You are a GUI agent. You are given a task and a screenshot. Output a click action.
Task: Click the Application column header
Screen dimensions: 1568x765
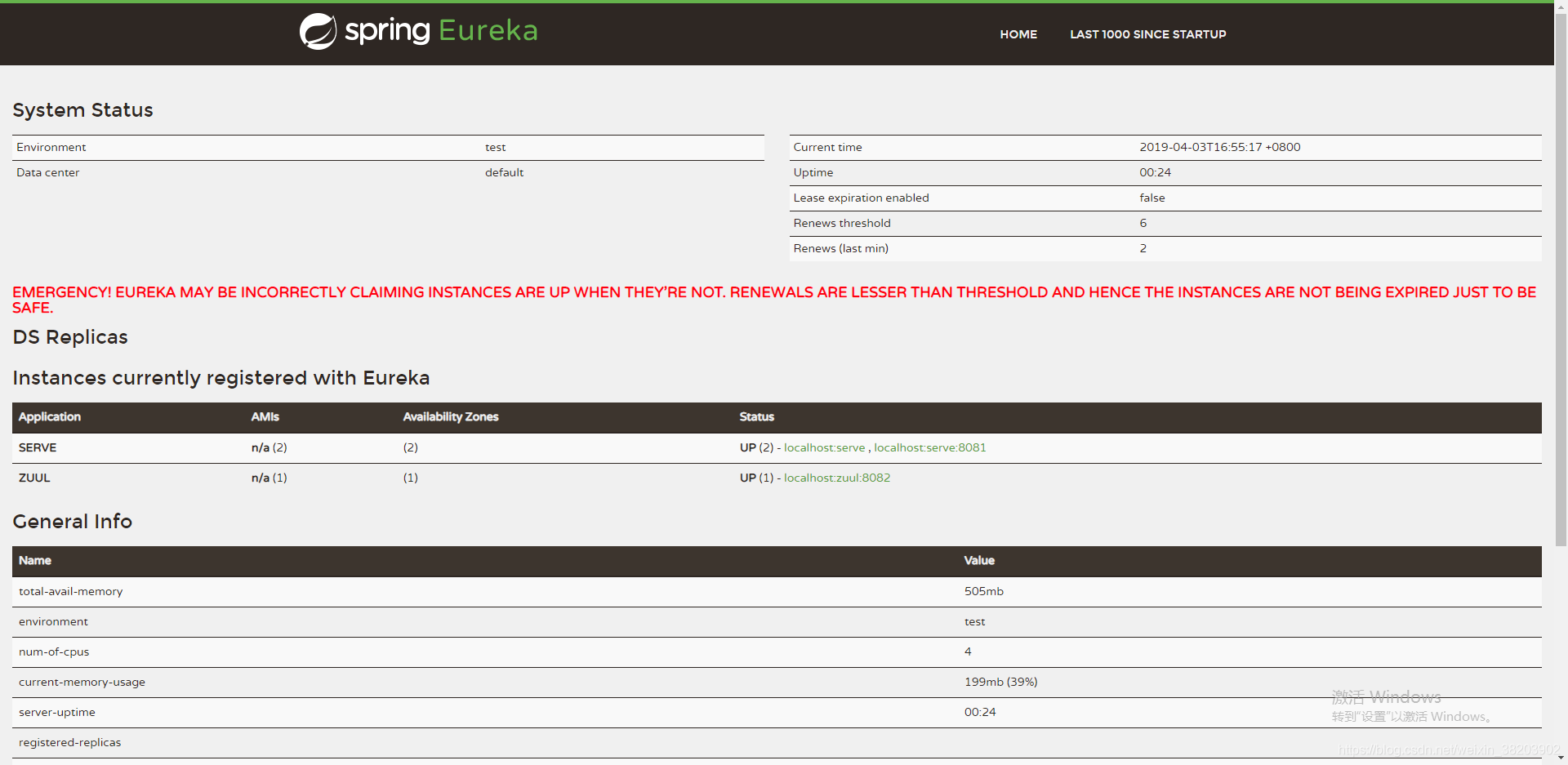point(50,416)
